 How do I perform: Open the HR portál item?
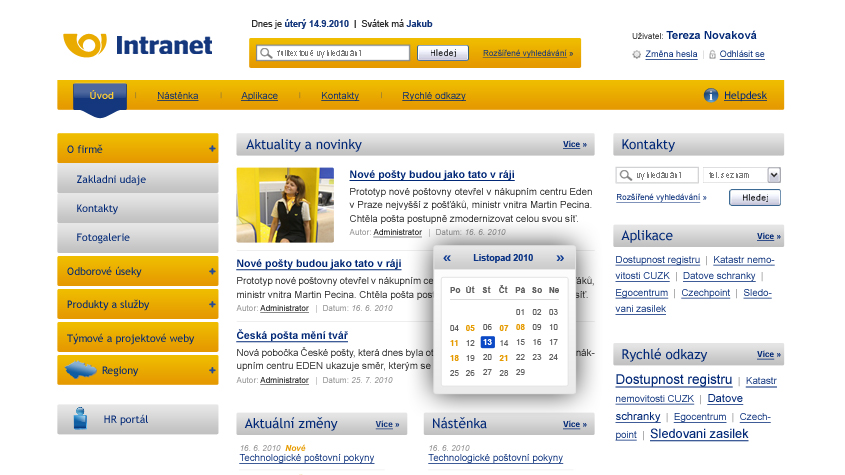[137, 419]
